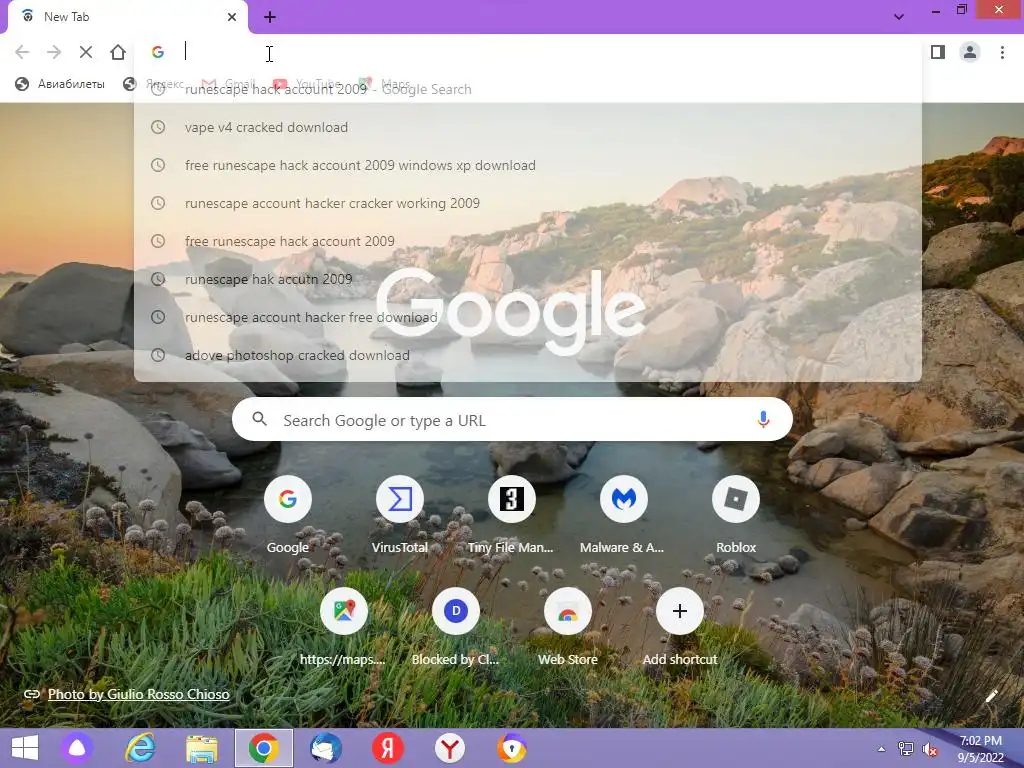Click the muted volume tray icon
This screenshot has width=1024, height=768.
[930, 749]
